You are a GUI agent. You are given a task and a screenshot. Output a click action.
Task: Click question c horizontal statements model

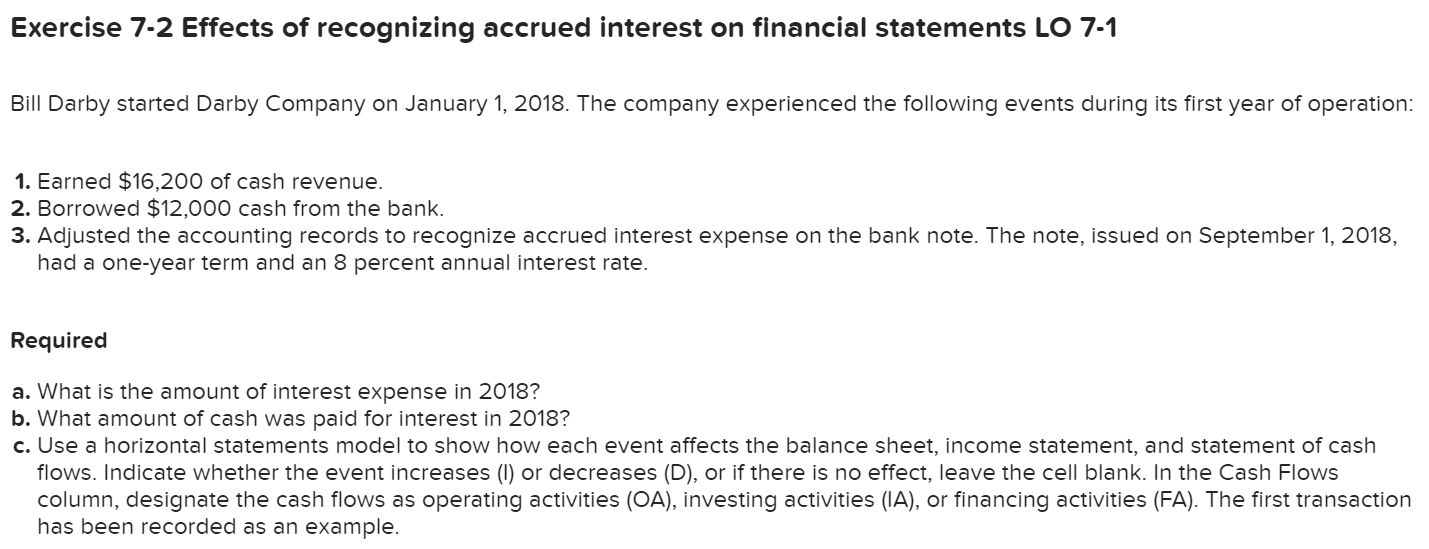click(712, 486)
